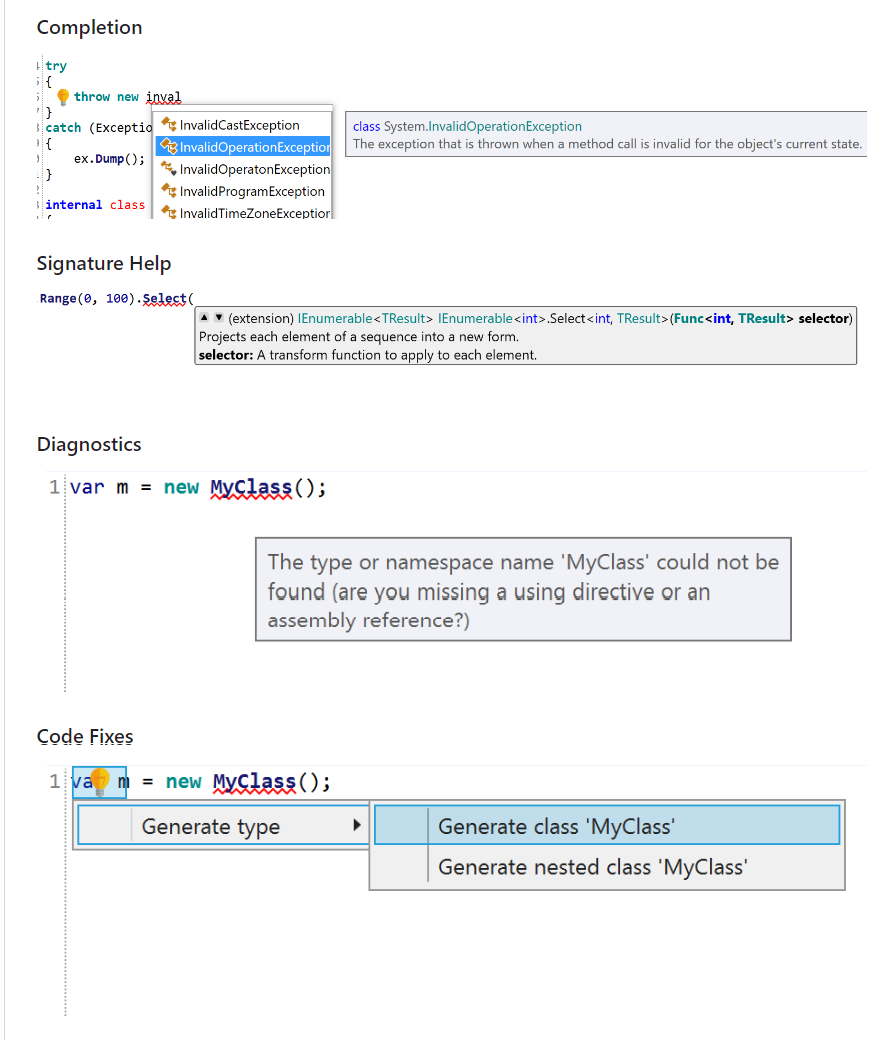Click 'new' keyword in Code Fixes editor

pos(183,781)
